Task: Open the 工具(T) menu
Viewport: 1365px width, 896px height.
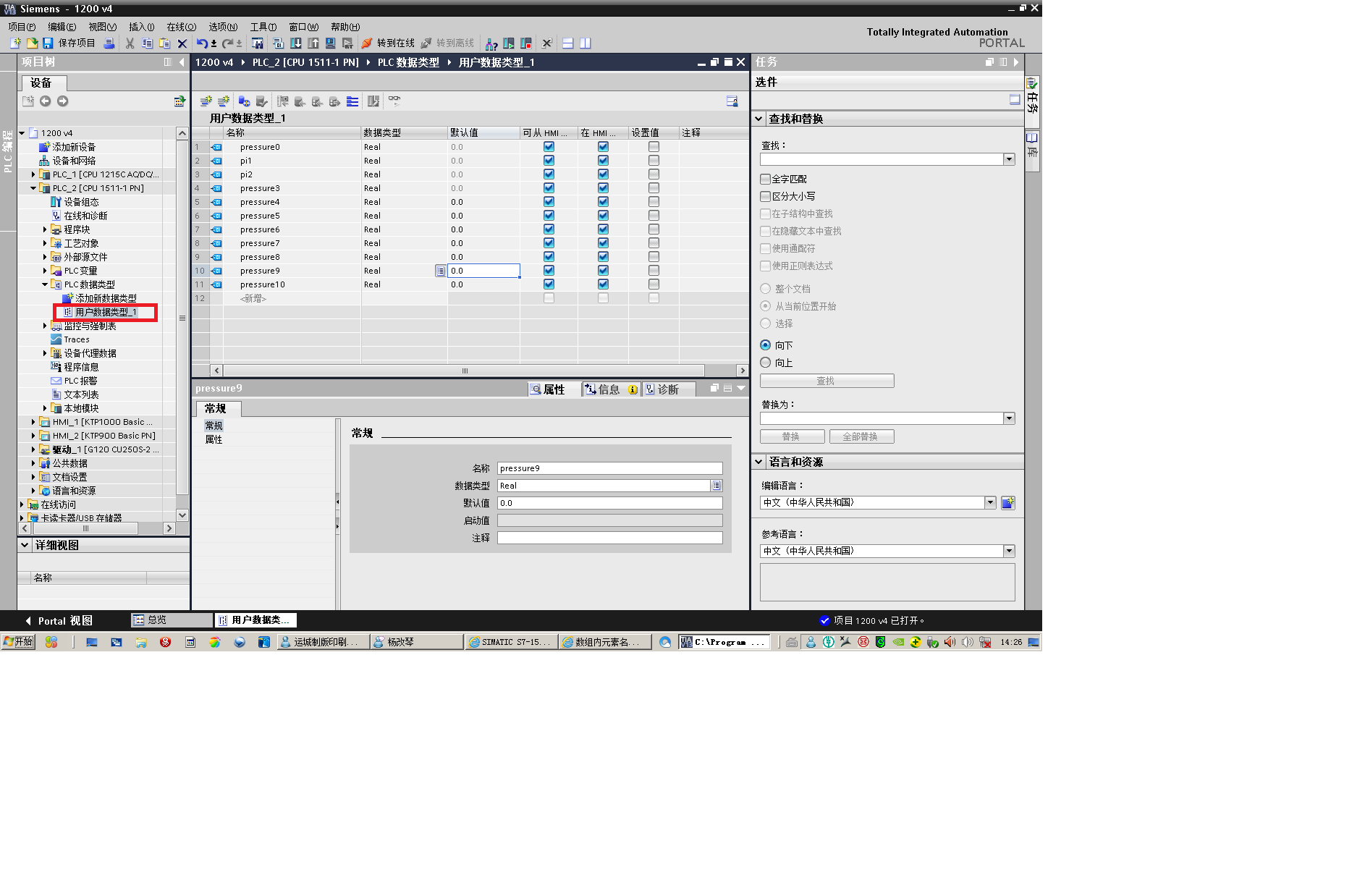Action: pyautogui.click(x=263, y=27)
